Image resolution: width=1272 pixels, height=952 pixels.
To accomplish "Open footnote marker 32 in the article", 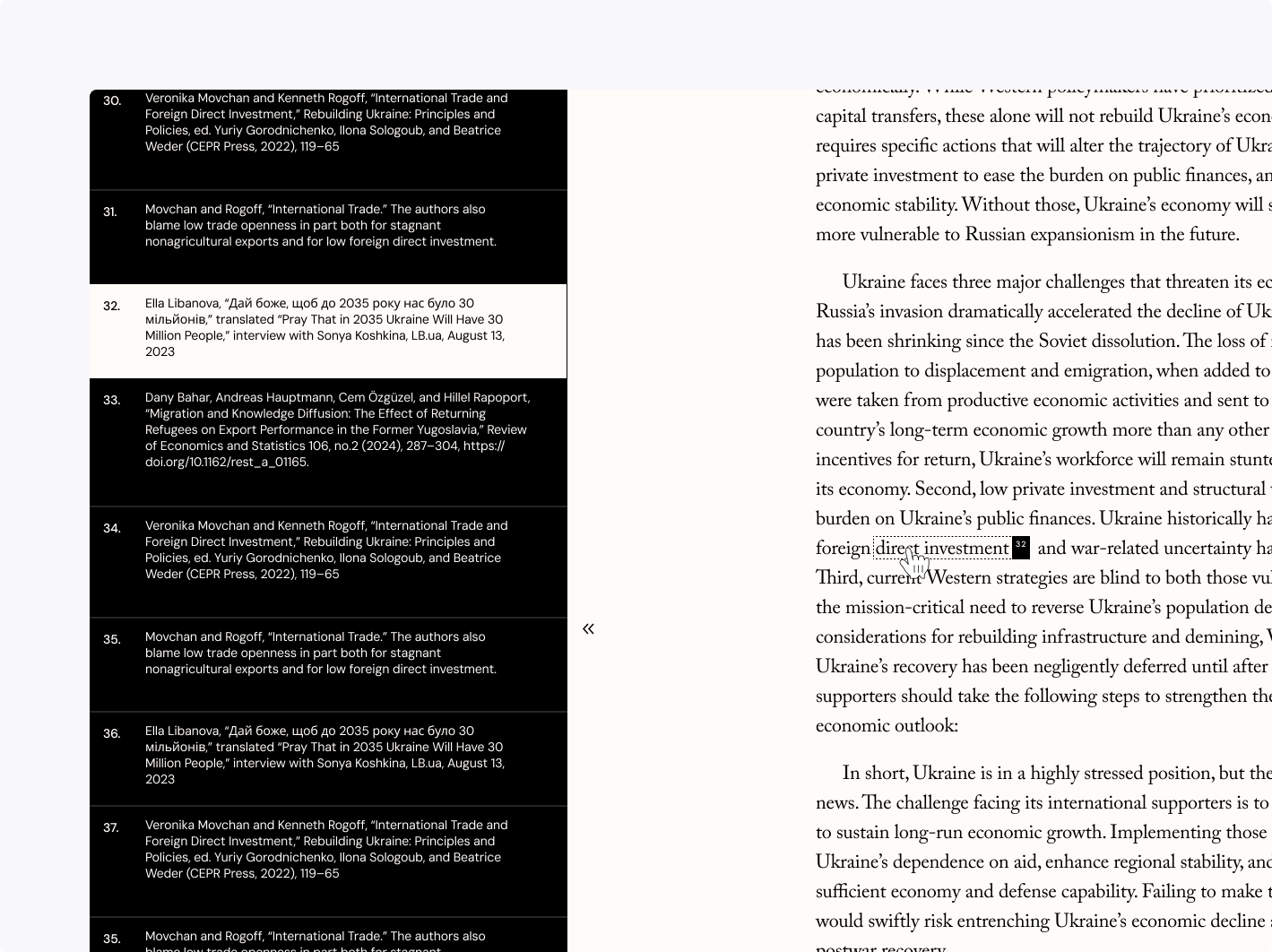I will click(x=1021, y=547).
